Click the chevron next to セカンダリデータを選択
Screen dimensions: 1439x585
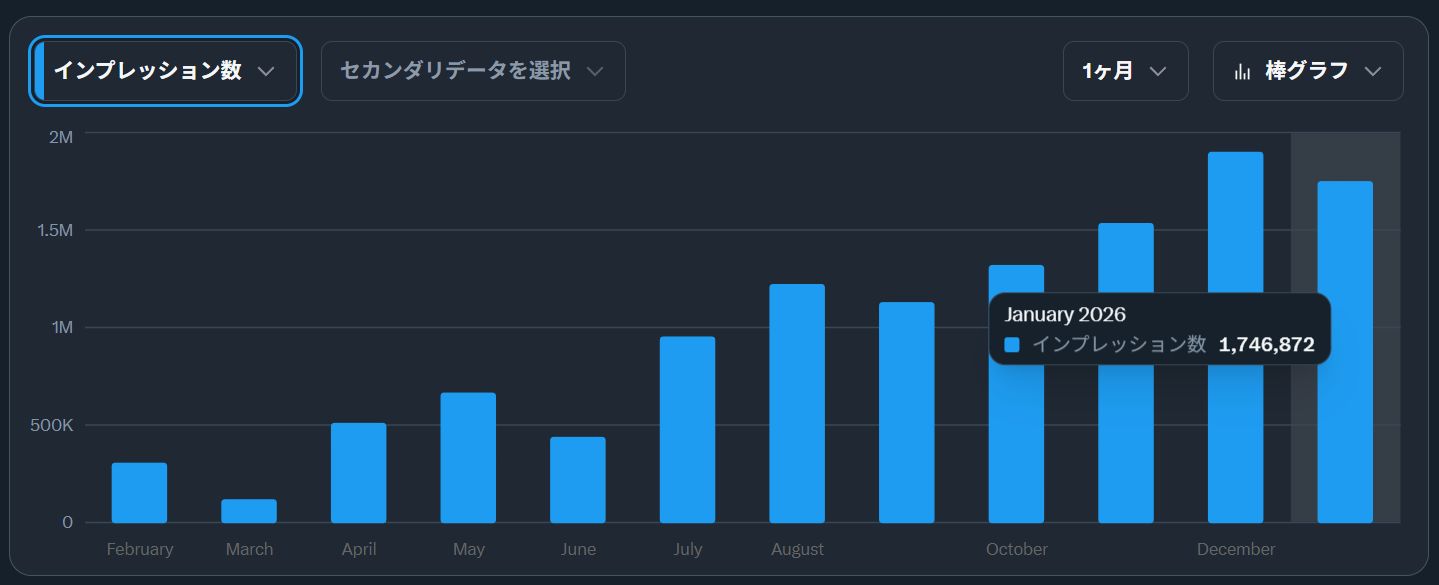[595, 71]
